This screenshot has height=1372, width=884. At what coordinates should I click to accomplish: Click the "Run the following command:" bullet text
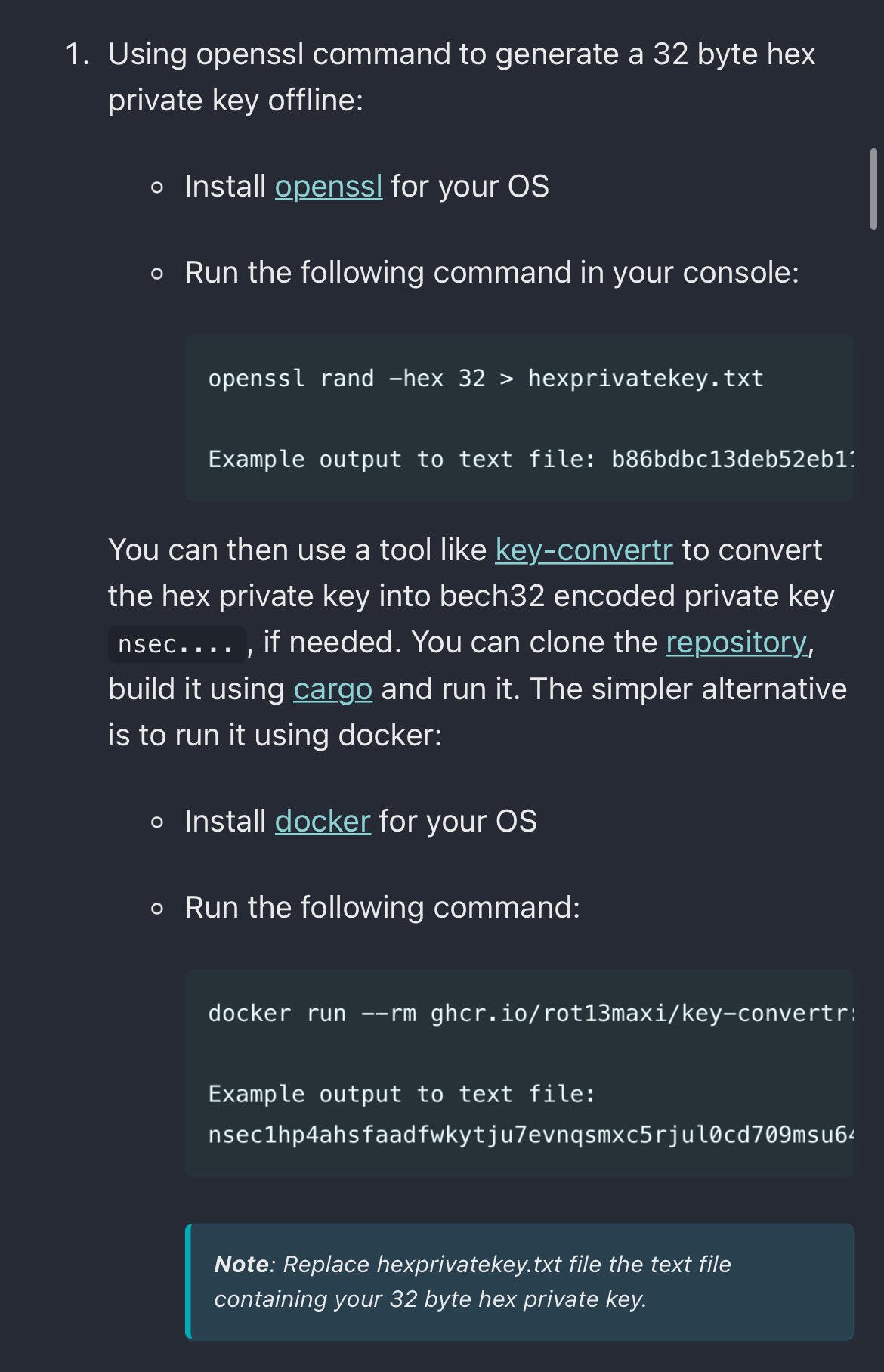(382, 908)
